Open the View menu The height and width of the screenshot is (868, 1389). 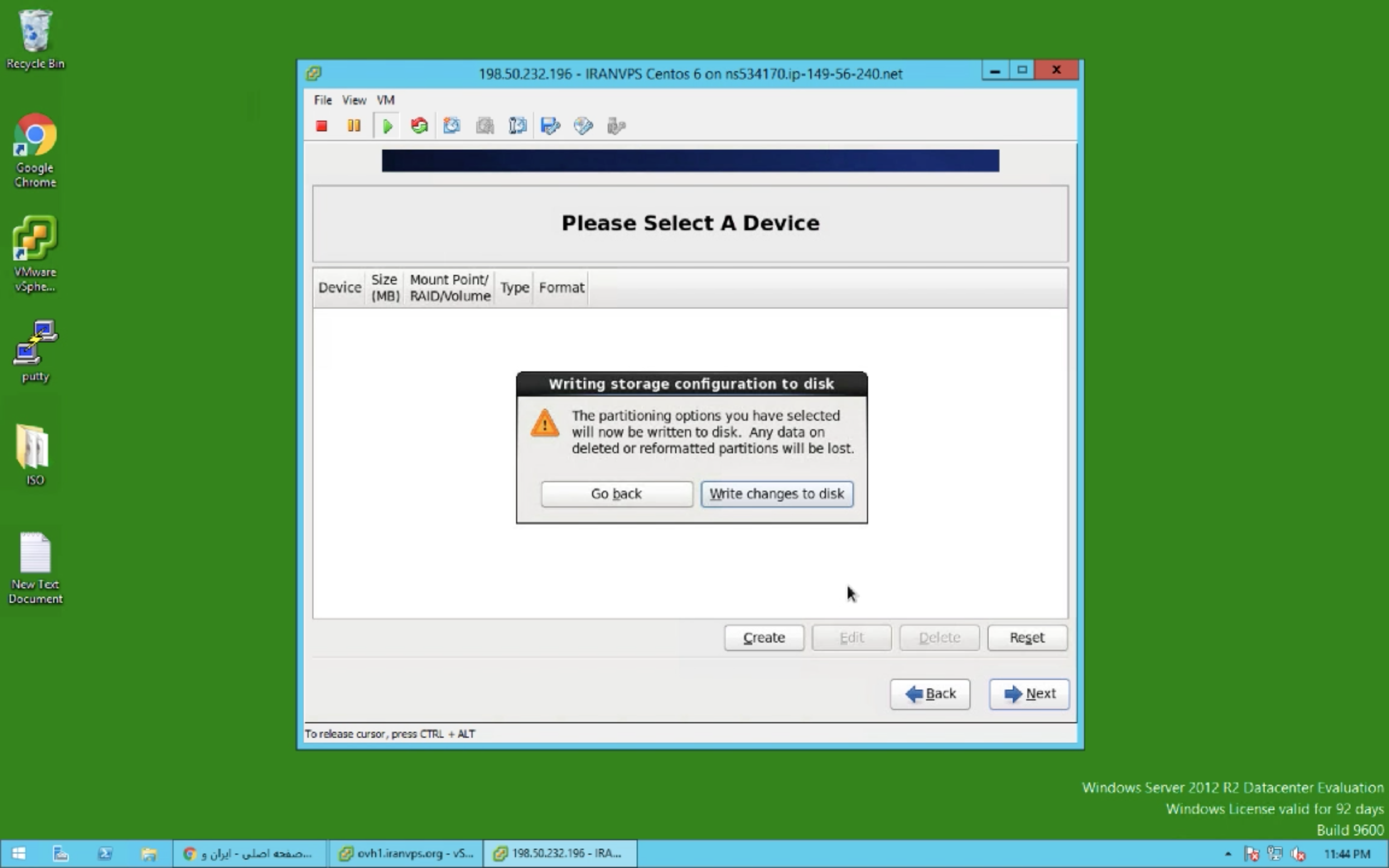[x=354, y=100]
